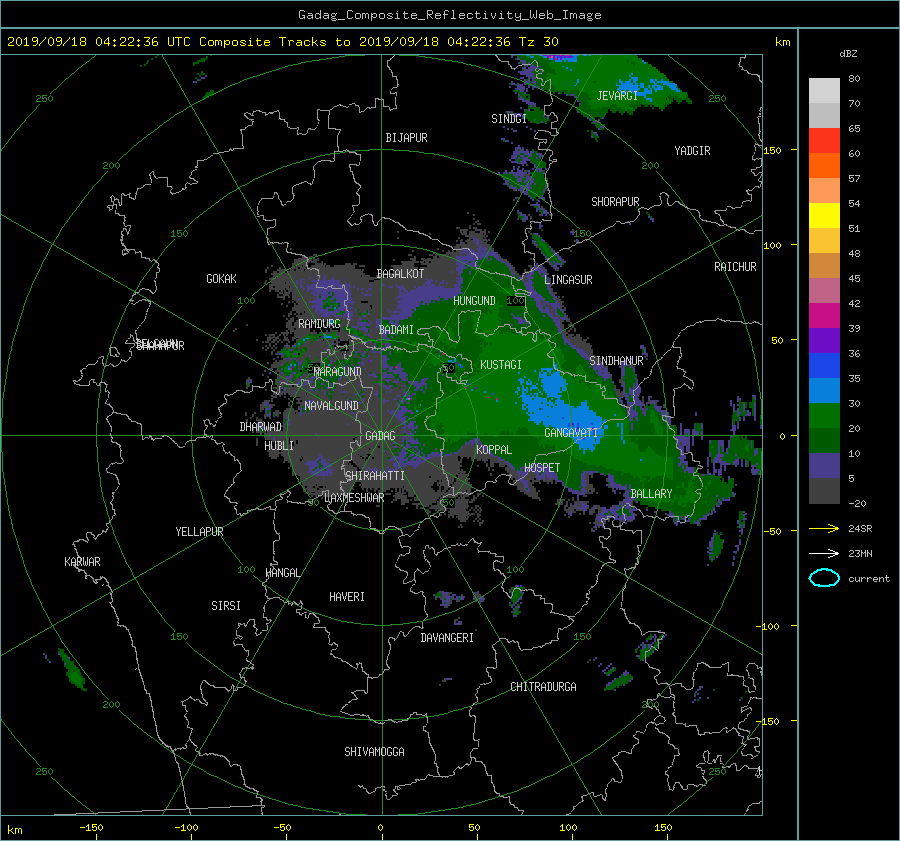This screenshot has width=900, height=841.
Task: Click the -150 tick on bottom axis
Action: coord(91,828)
